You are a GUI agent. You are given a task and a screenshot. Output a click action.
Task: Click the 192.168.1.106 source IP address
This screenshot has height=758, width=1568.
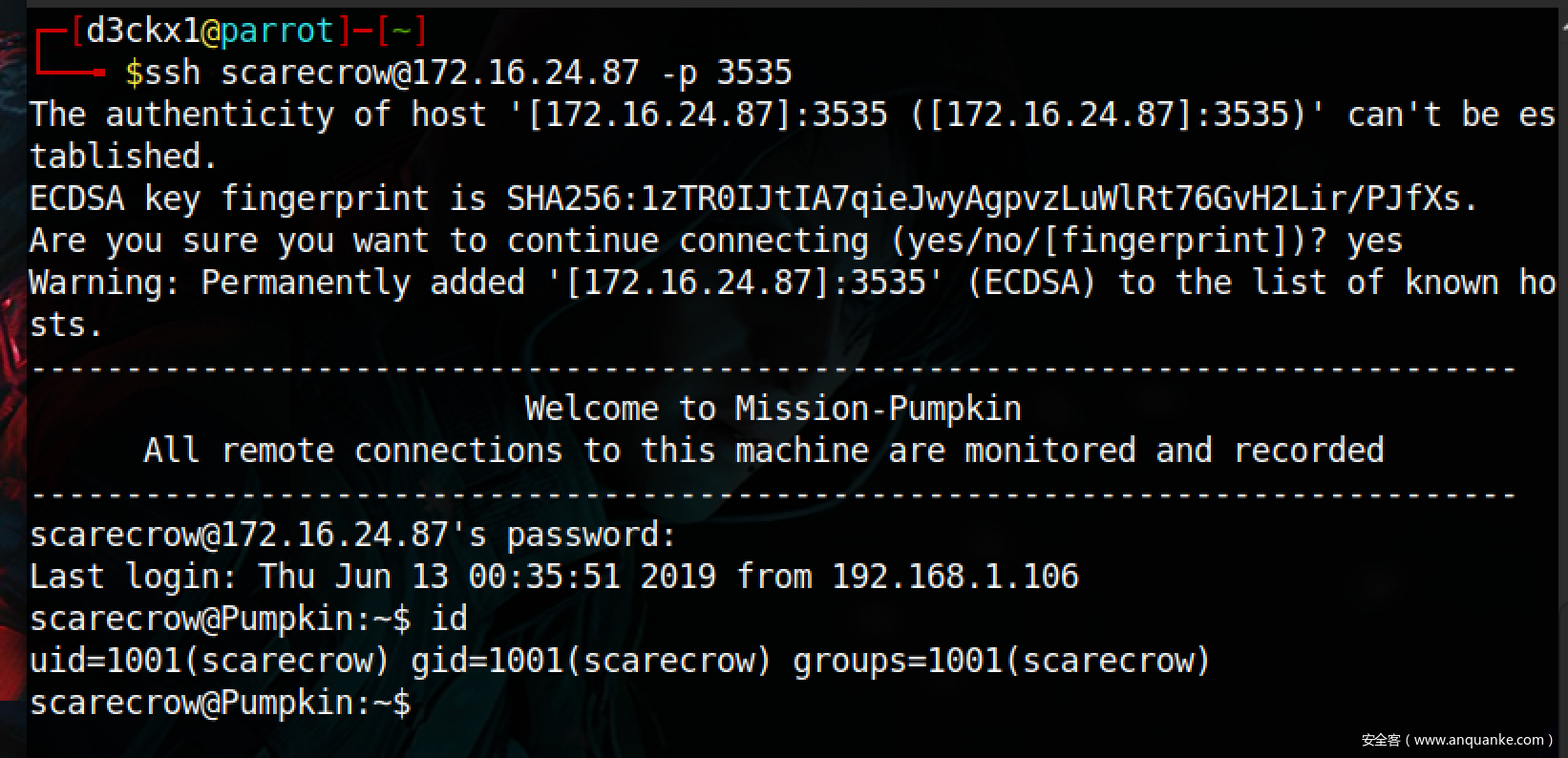tap(954, 577)
